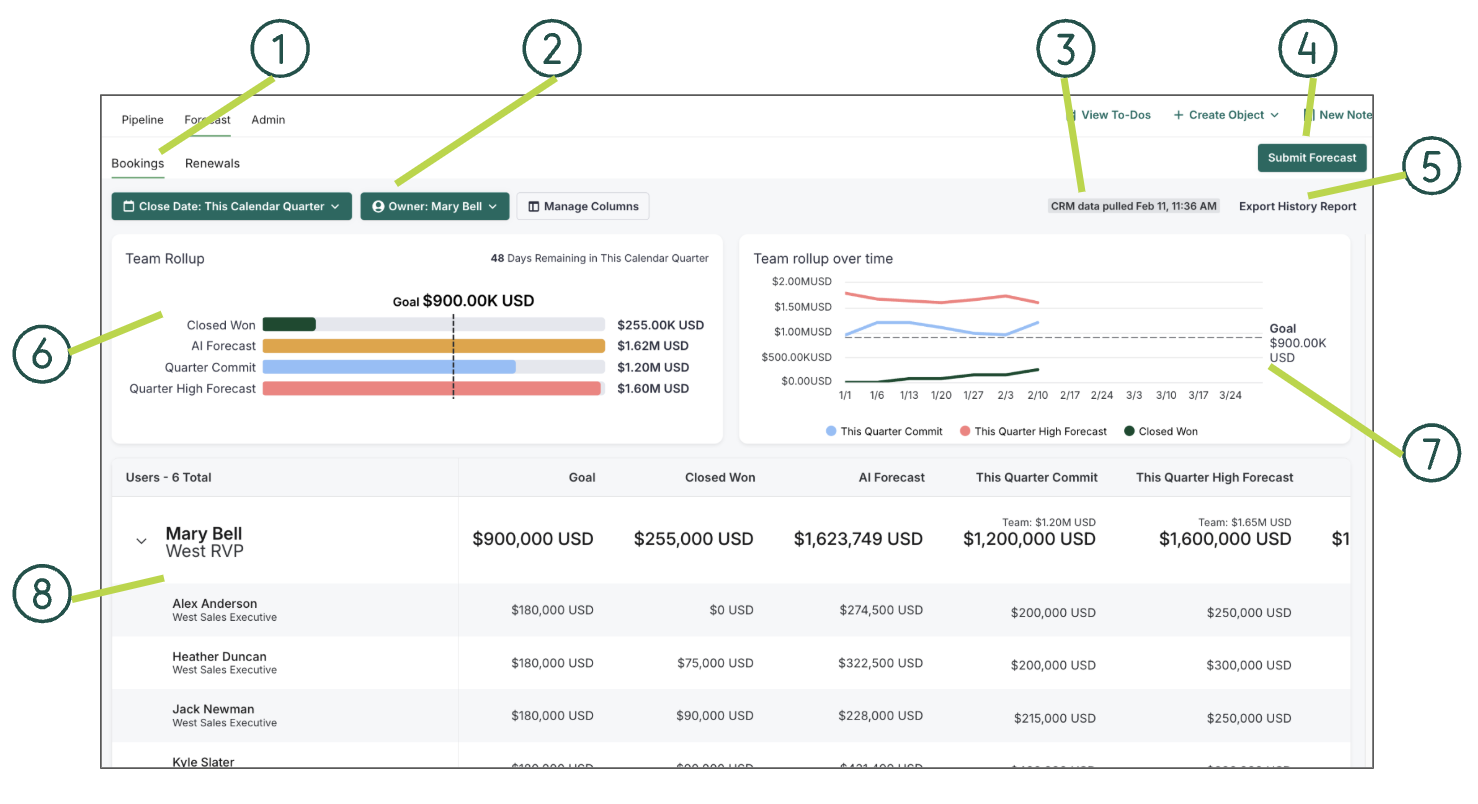Screen dimensions: 1478x804
Task: Switch to the Renewals sub-tab
Action: tap(212, 163)
